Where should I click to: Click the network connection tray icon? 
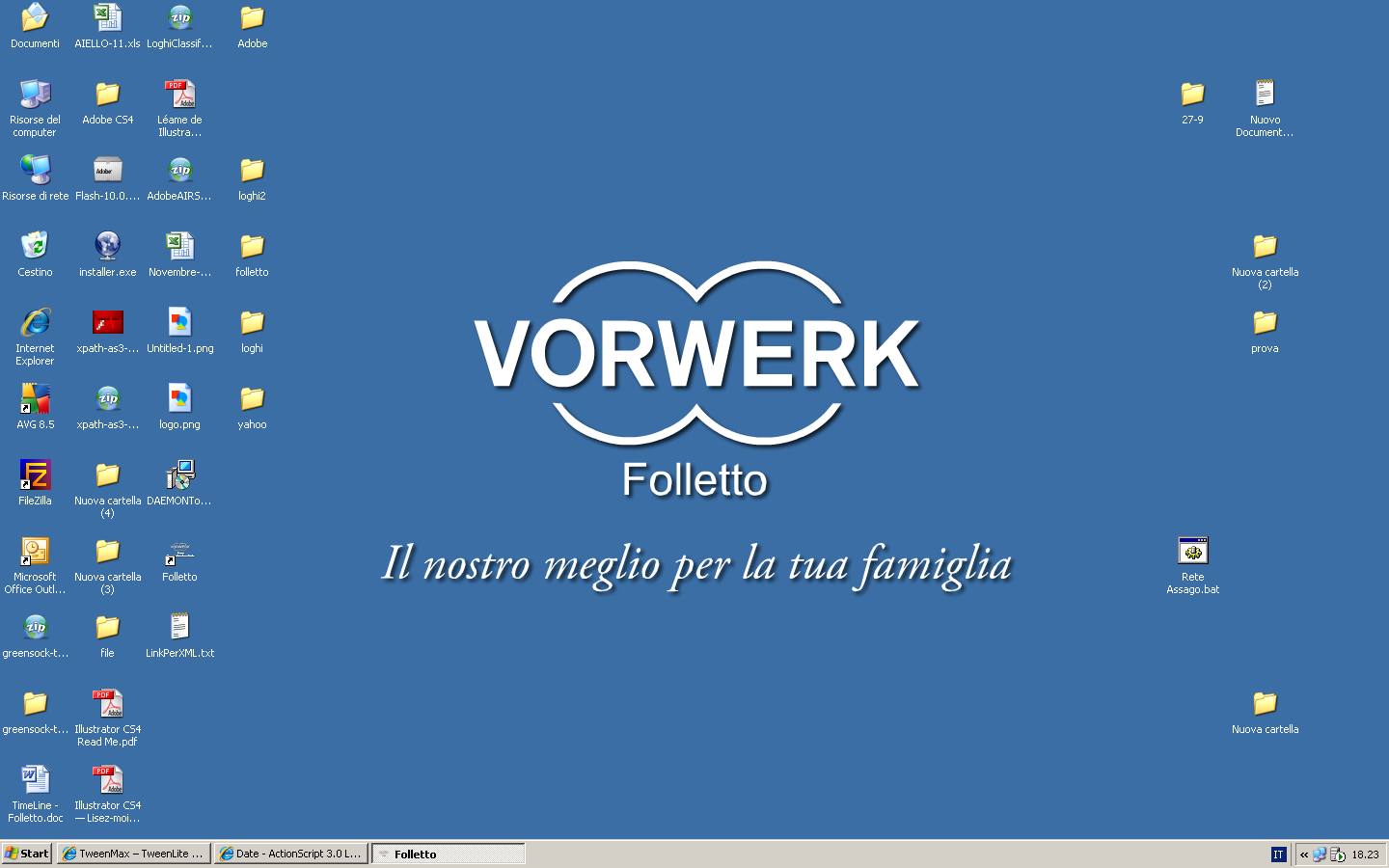pos(1320,854)
